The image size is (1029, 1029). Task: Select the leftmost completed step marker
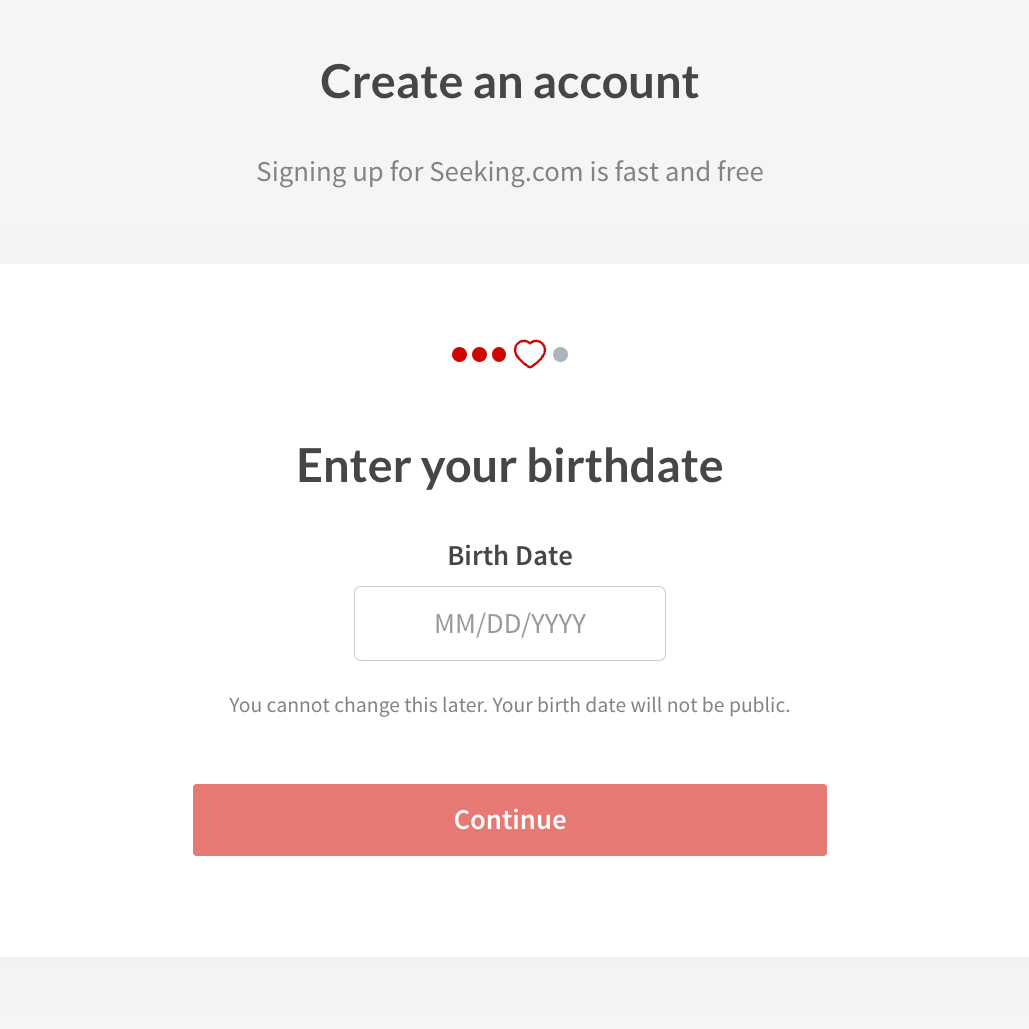coord(459,354)
